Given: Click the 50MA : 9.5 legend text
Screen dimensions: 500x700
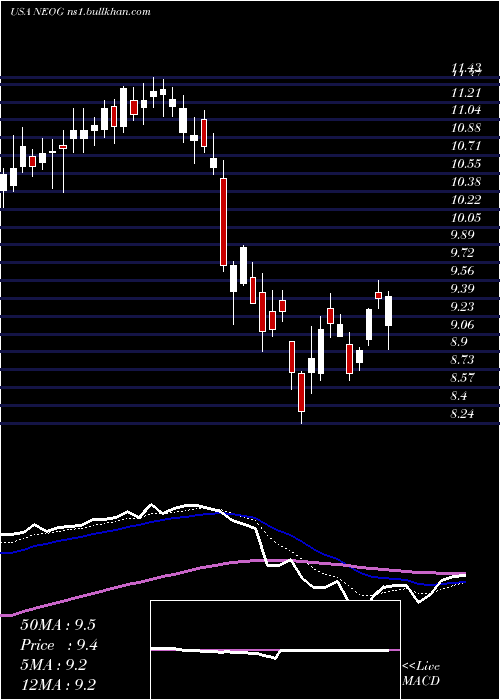Looking at the screenshot, I should pos(58,625).
